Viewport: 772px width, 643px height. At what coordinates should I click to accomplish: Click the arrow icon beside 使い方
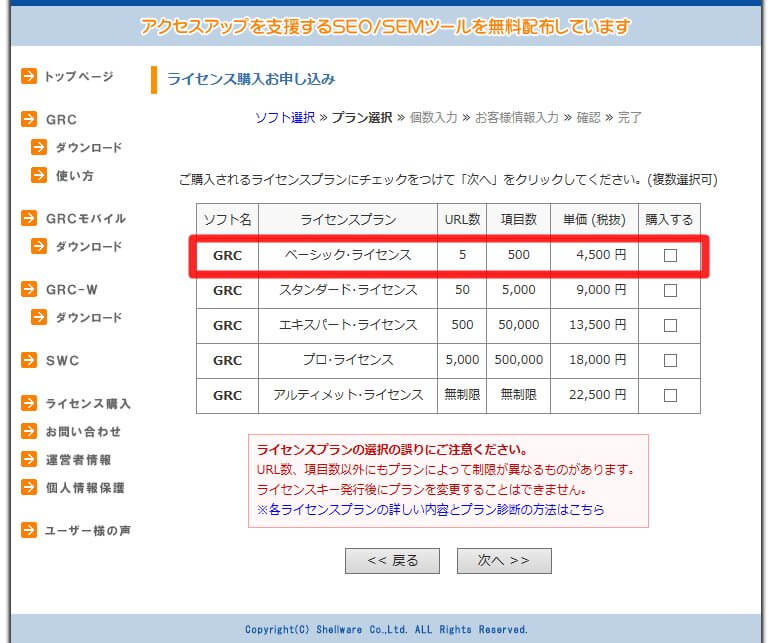point(38,175)
